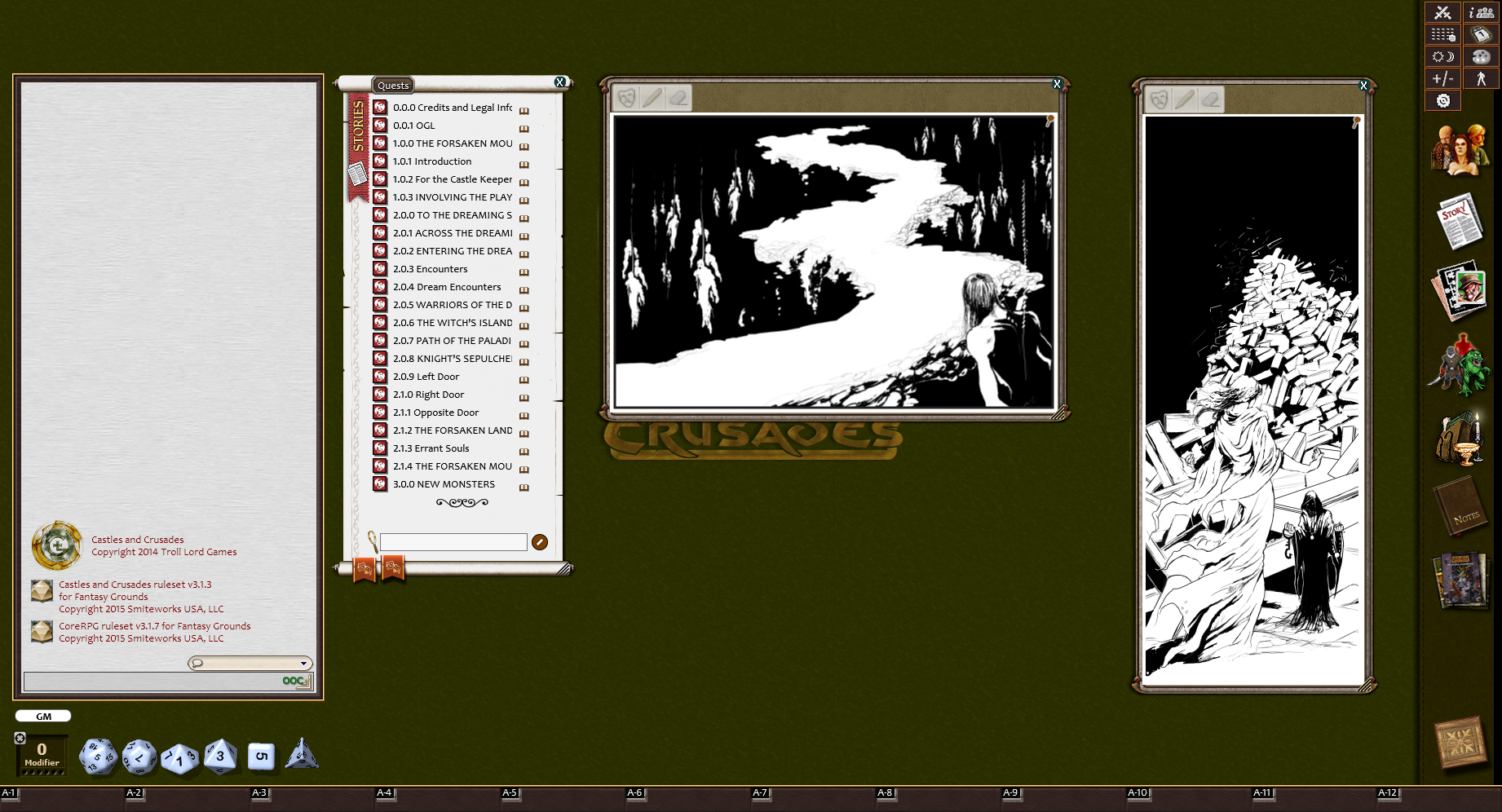
Task: Toggle the day/night Effects icon
Action: (x=1442, y=56)
